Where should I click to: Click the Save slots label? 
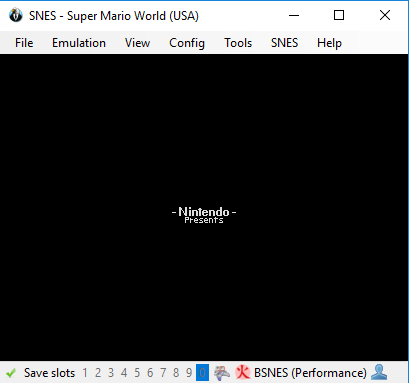49,373
